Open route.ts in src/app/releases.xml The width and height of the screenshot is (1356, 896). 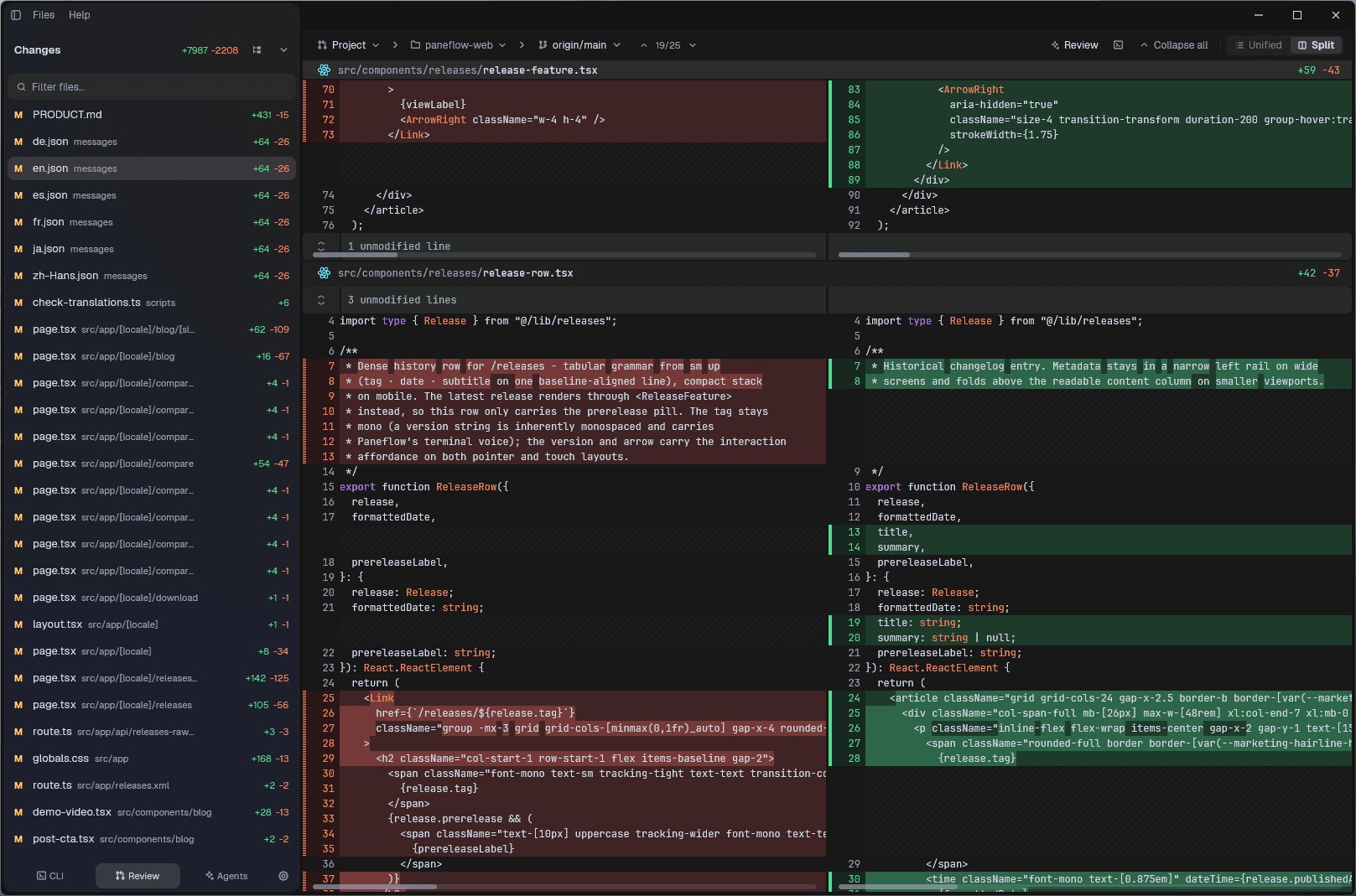tap(151, 785)
